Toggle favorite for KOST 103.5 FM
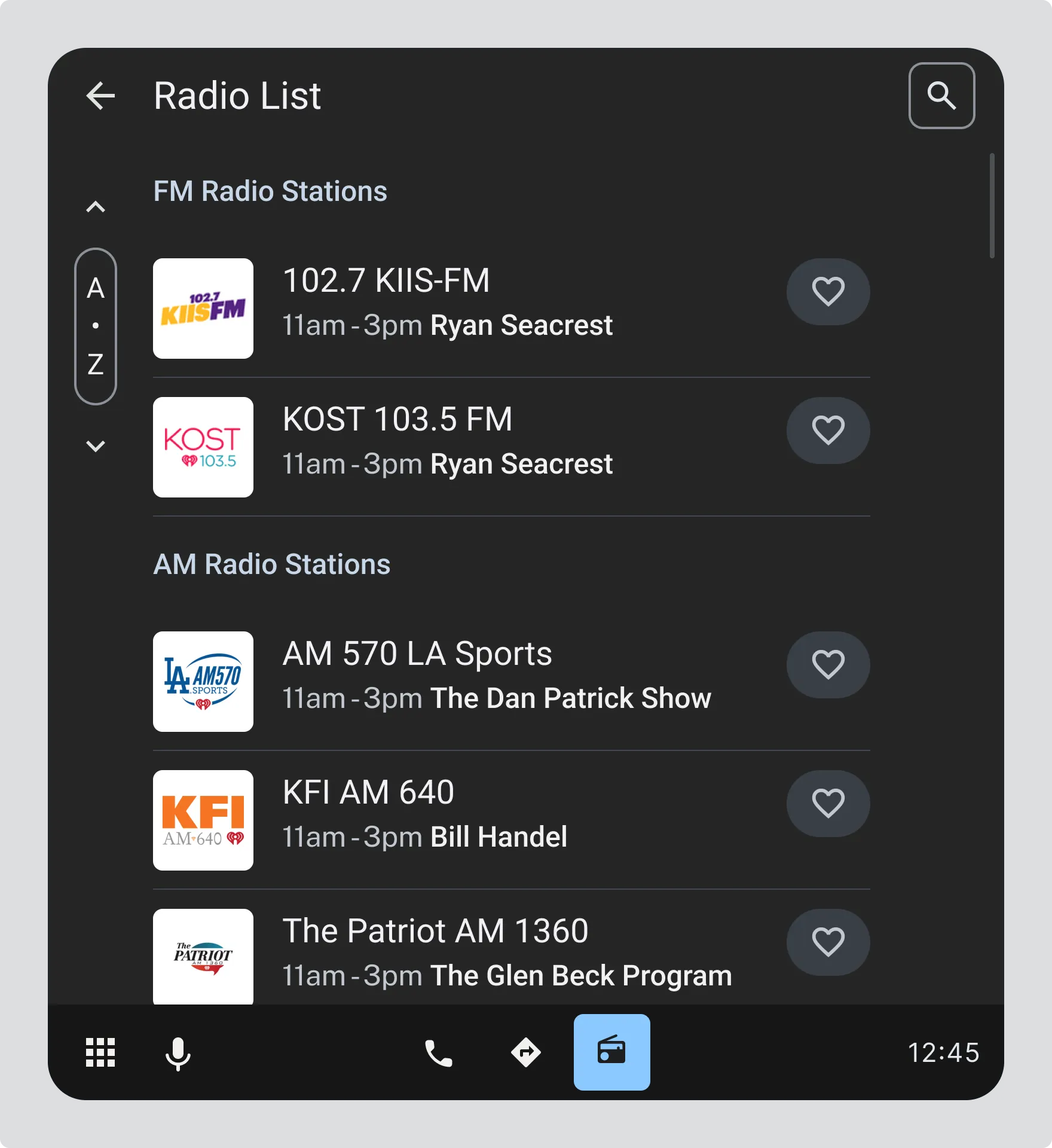This screenshot has height=1148, width=1052. pos(828,430)
